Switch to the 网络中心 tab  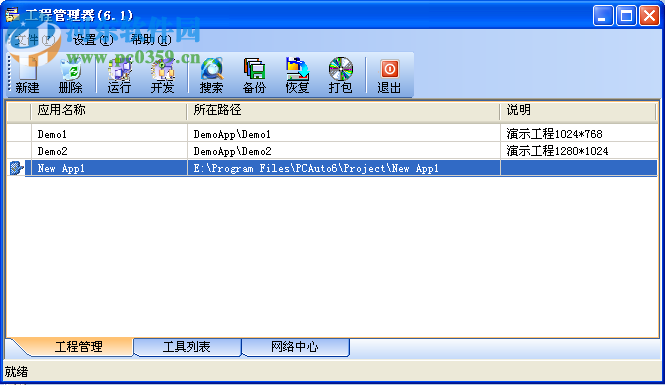[x=295, y=347]
